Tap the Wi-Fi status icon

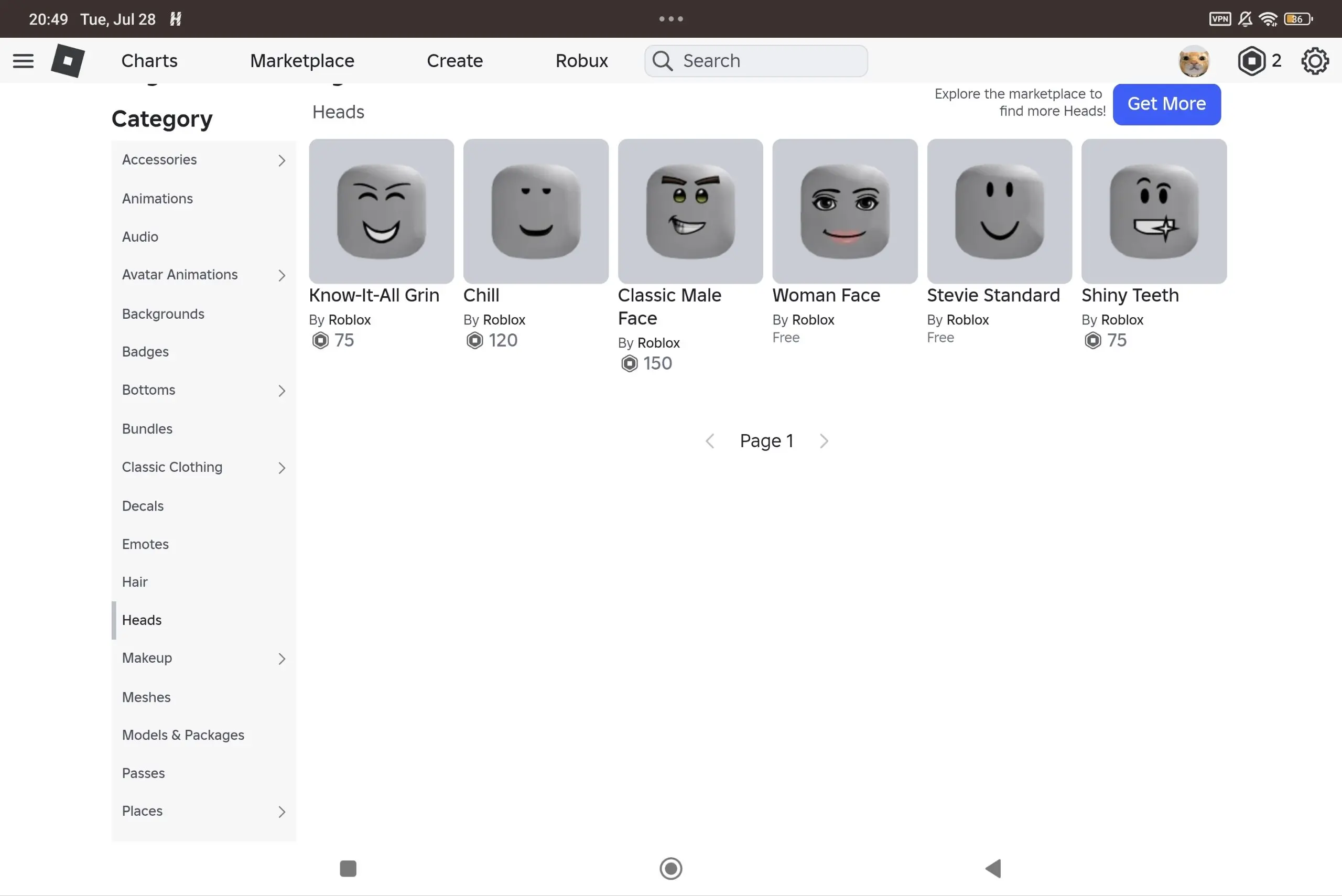pos(1268,19)
